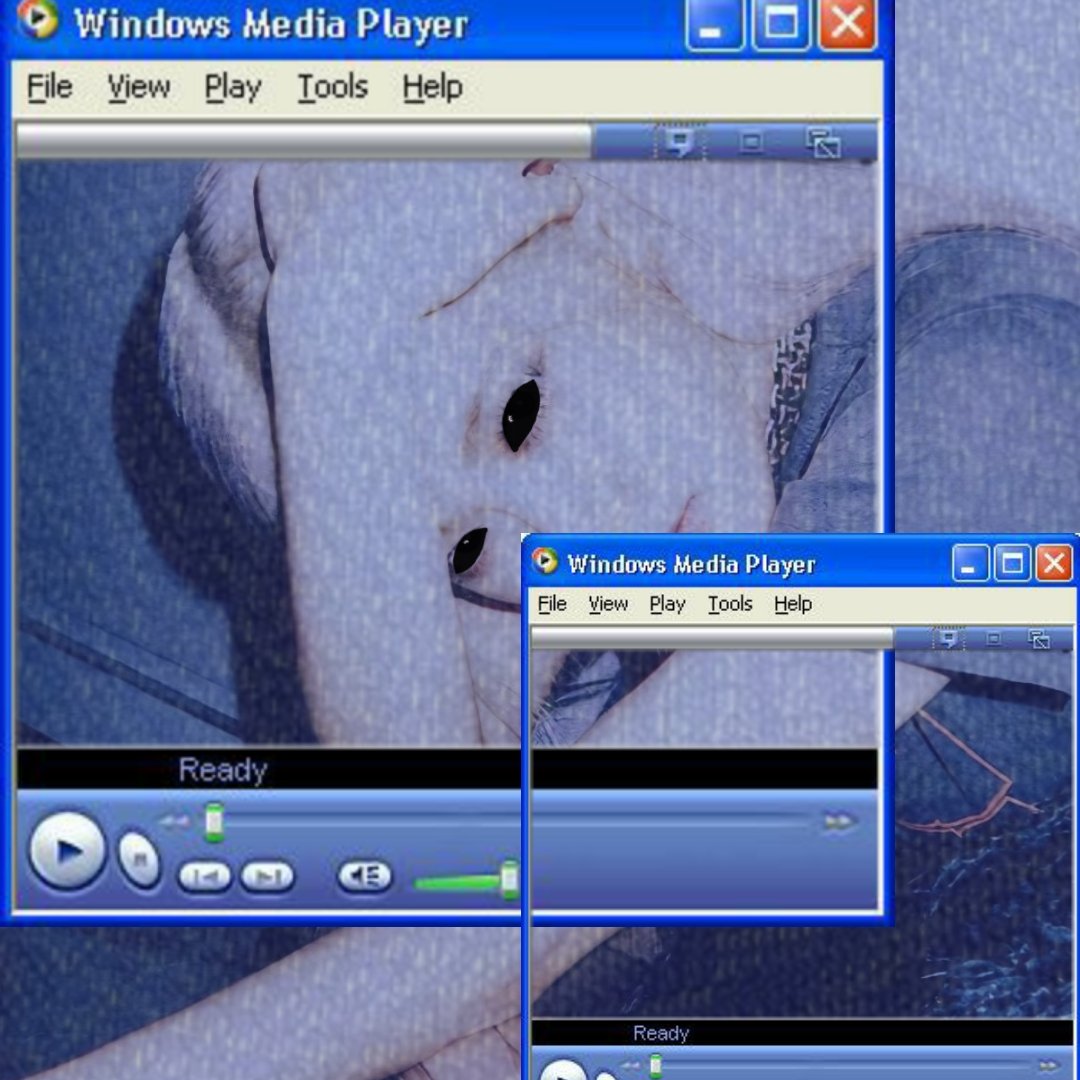This screenshot has height=1080, width=1080.
Task: Open the File menu in second player window
Action: coord(551,604)
